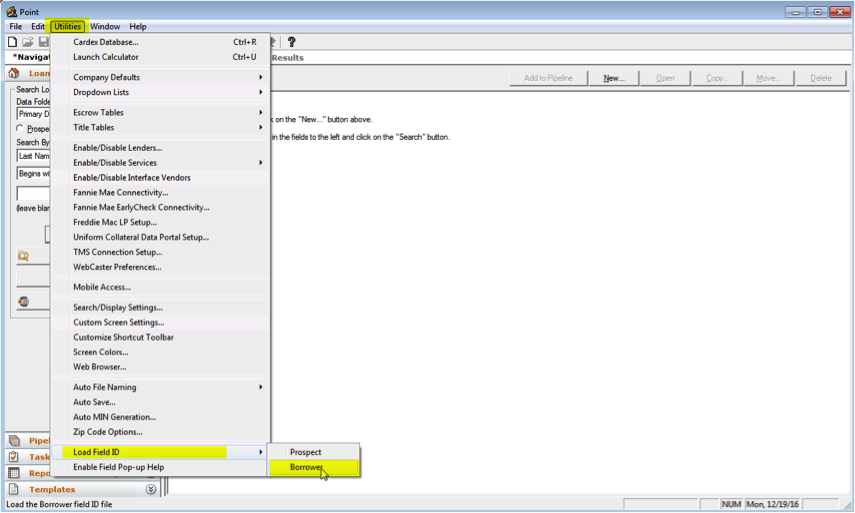Click the Tasks clipboard icon
This screenshot has width=855, height=513.
(14, 457)
